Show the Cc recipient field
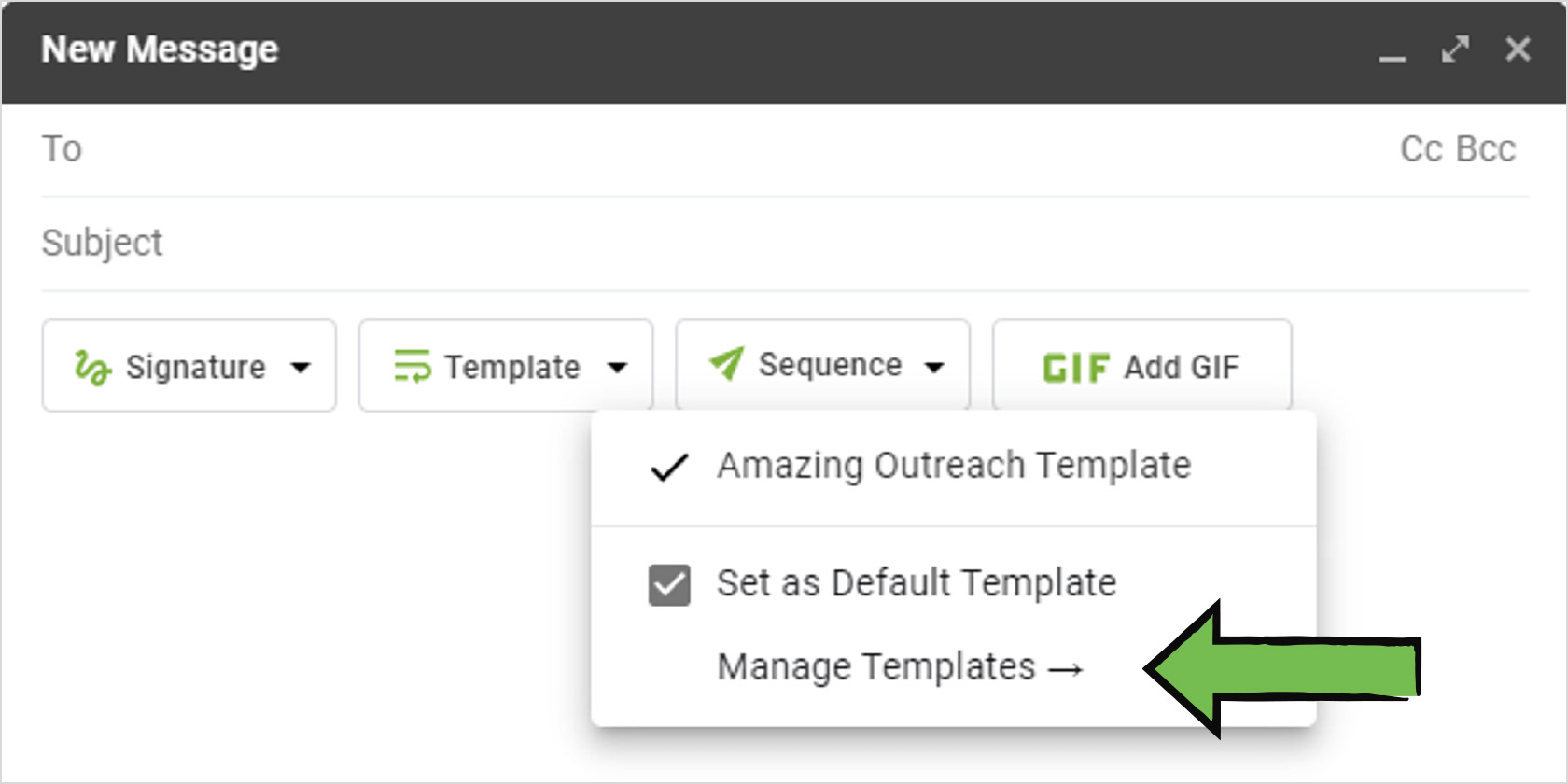 coord(1421,149)
